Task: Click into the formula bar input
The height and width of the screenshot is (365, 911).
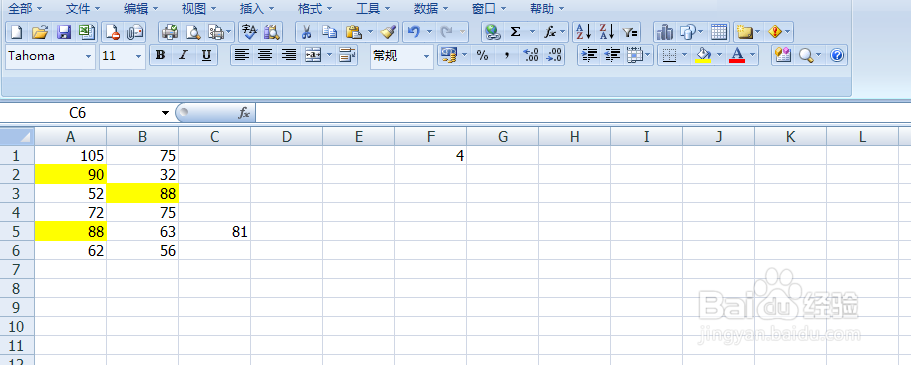Action: [583, 113]
